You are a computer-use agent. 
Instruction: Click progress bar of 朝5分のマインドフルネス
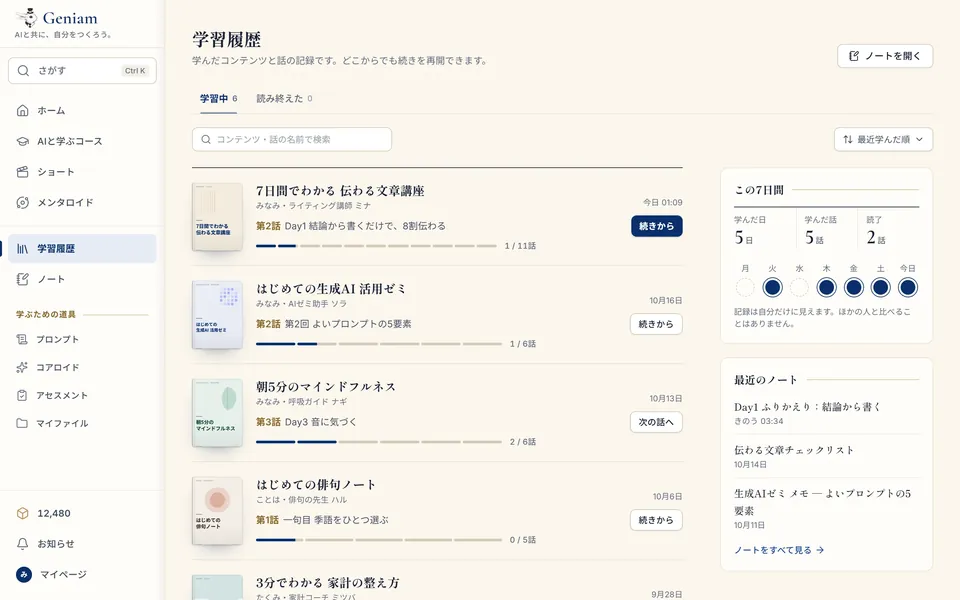tap(378, 441)
